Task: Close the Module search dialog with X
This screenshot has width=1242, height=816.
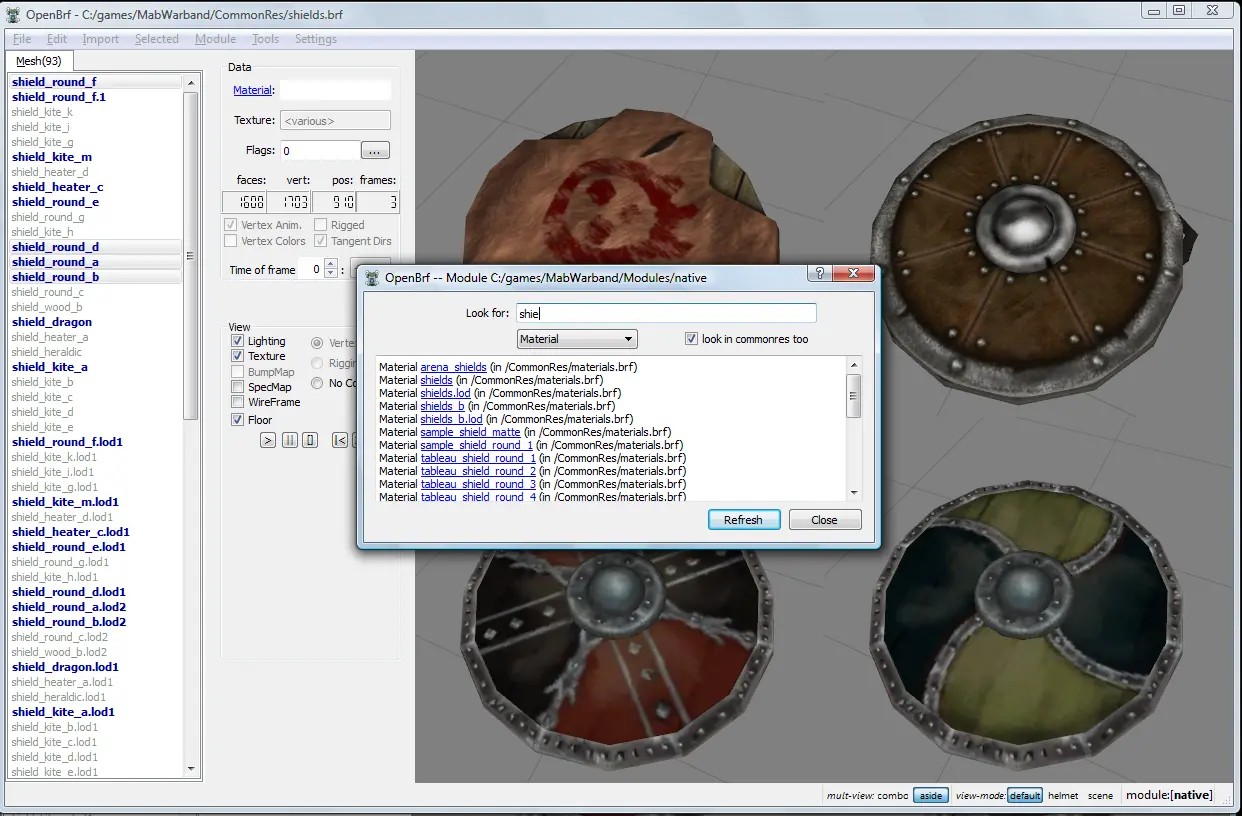Action: (x=853, y=274)
